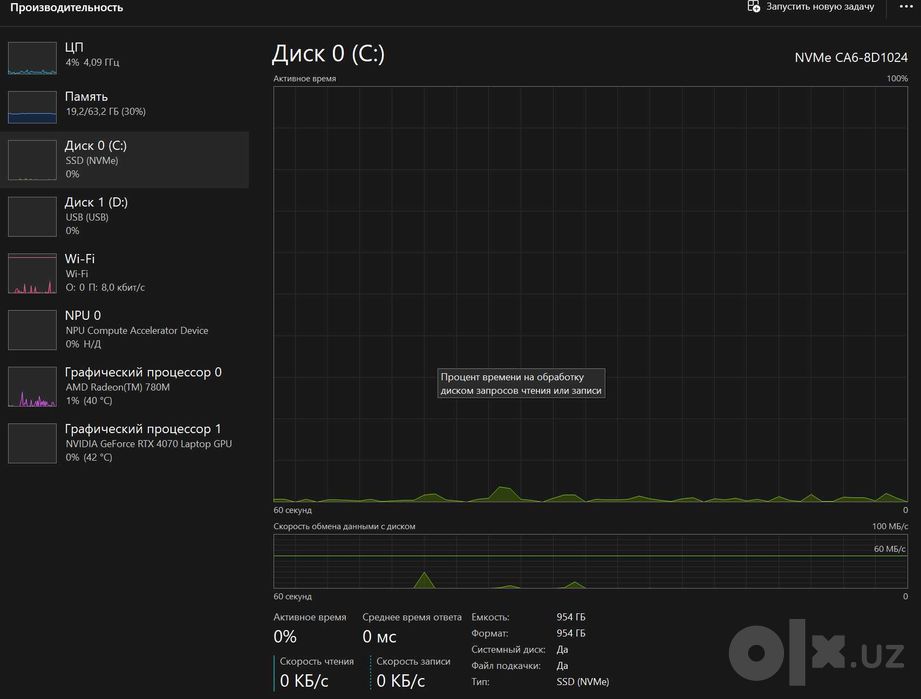
Task: Click the run new task icon
Action: tap(753, 6)
